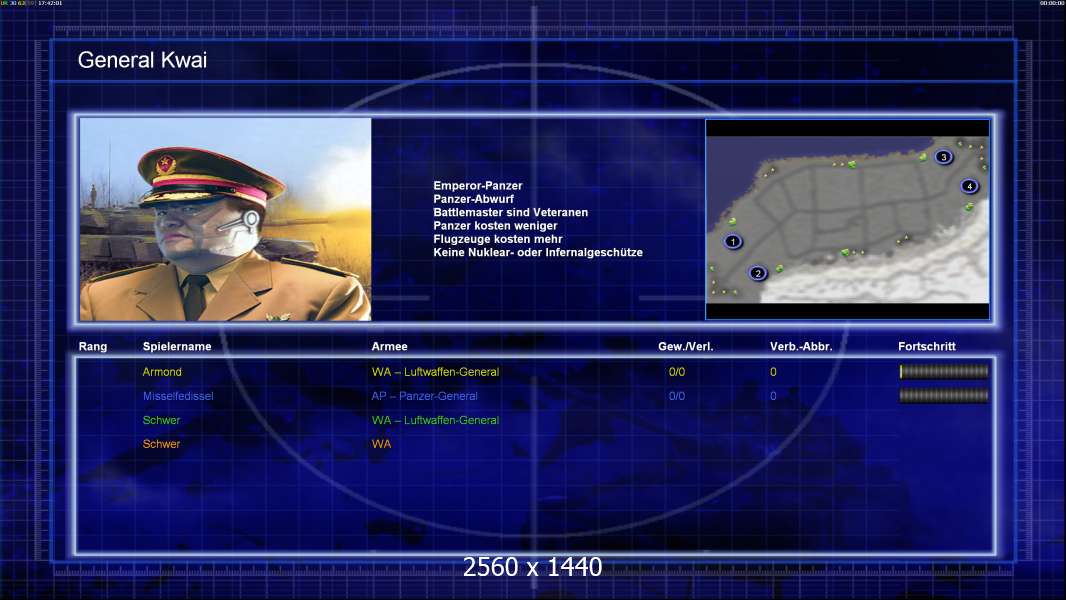The height and width of the screenshot is (600, 1066).
Task: Click the 'General Kwai' title text
Action: point(142,60)
